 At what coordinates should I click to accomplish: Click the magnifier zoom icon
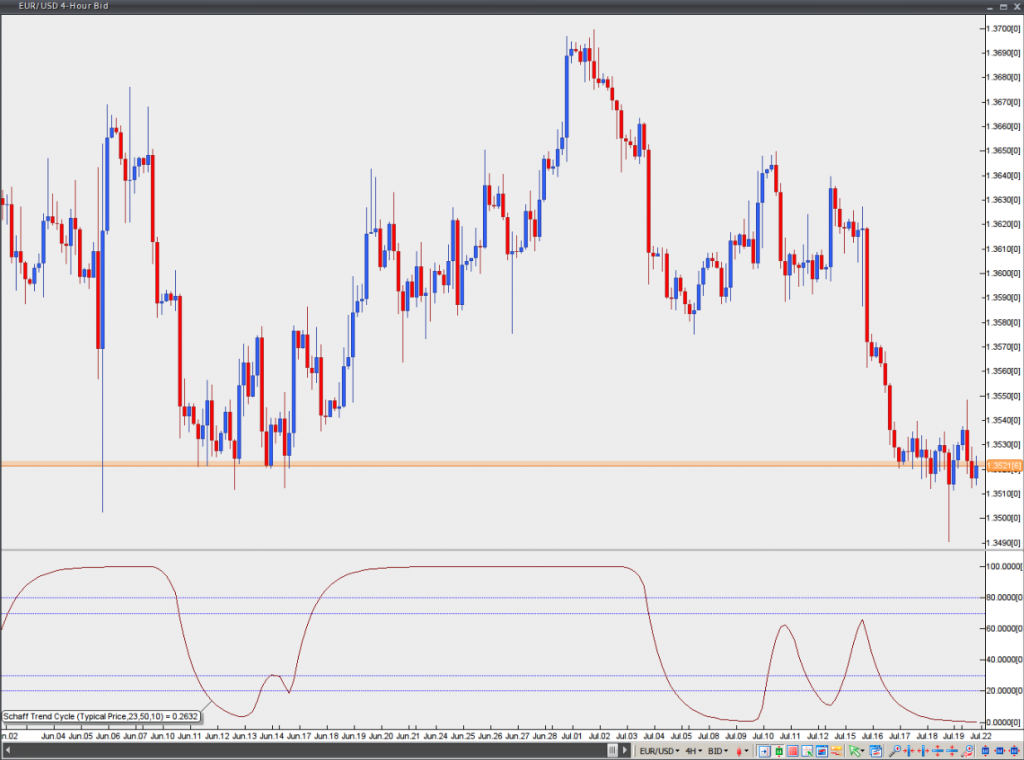[895, 750]
